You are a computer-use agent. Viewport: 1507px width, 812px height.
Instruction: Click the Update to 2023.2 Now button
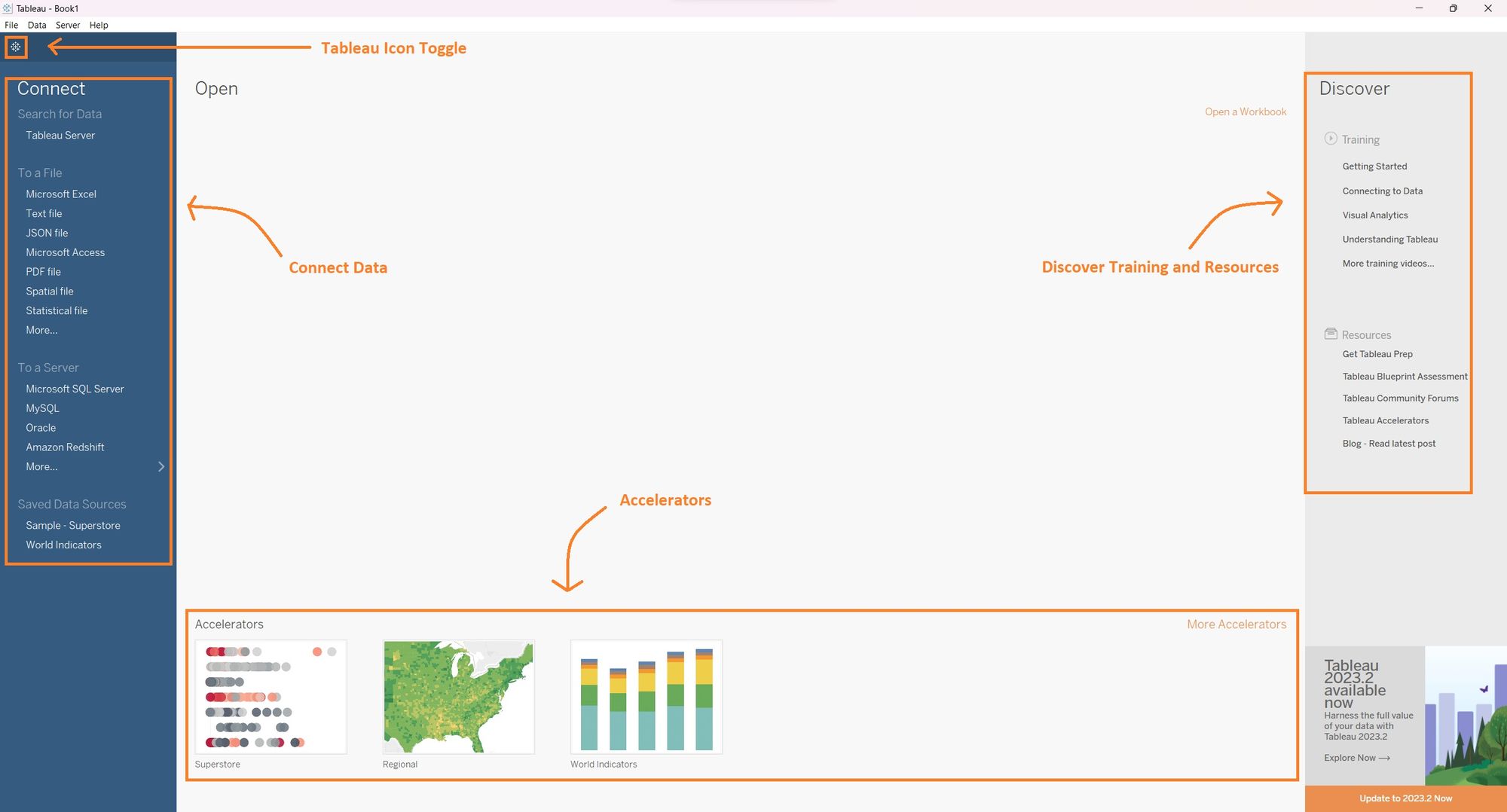1406,798
